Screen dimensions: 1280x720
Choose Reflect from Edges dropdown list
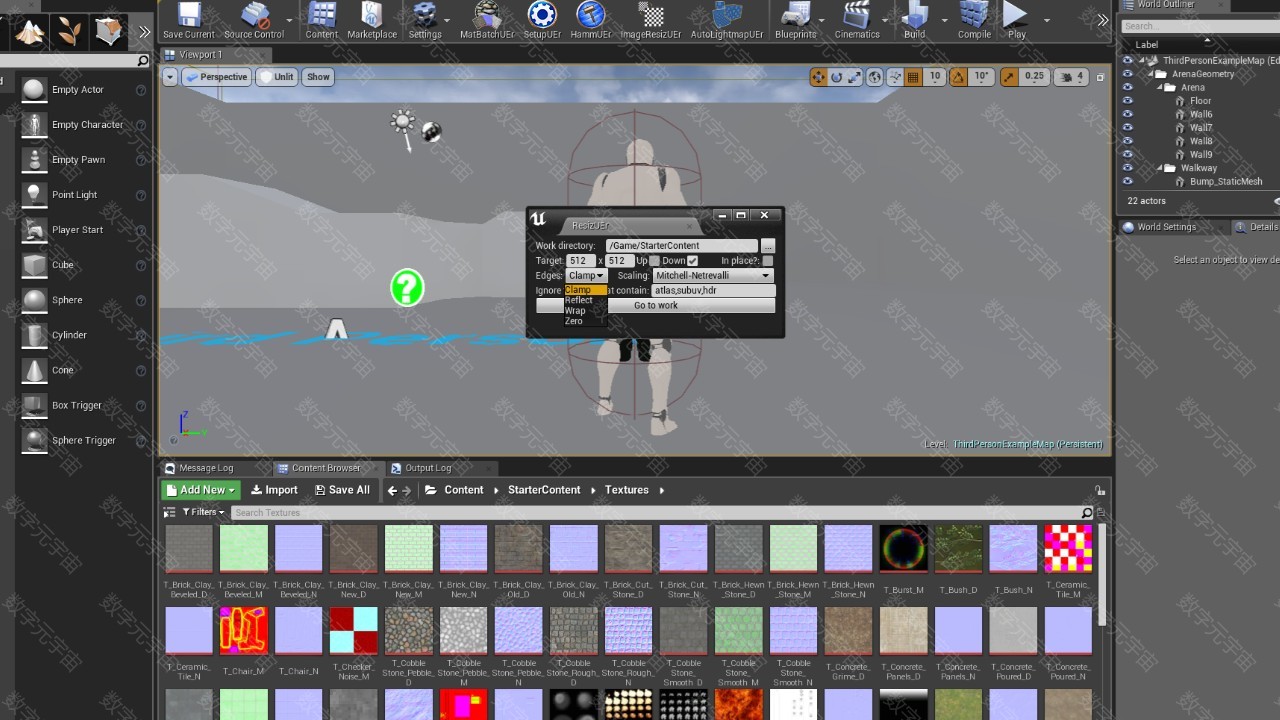pos(579,300)
